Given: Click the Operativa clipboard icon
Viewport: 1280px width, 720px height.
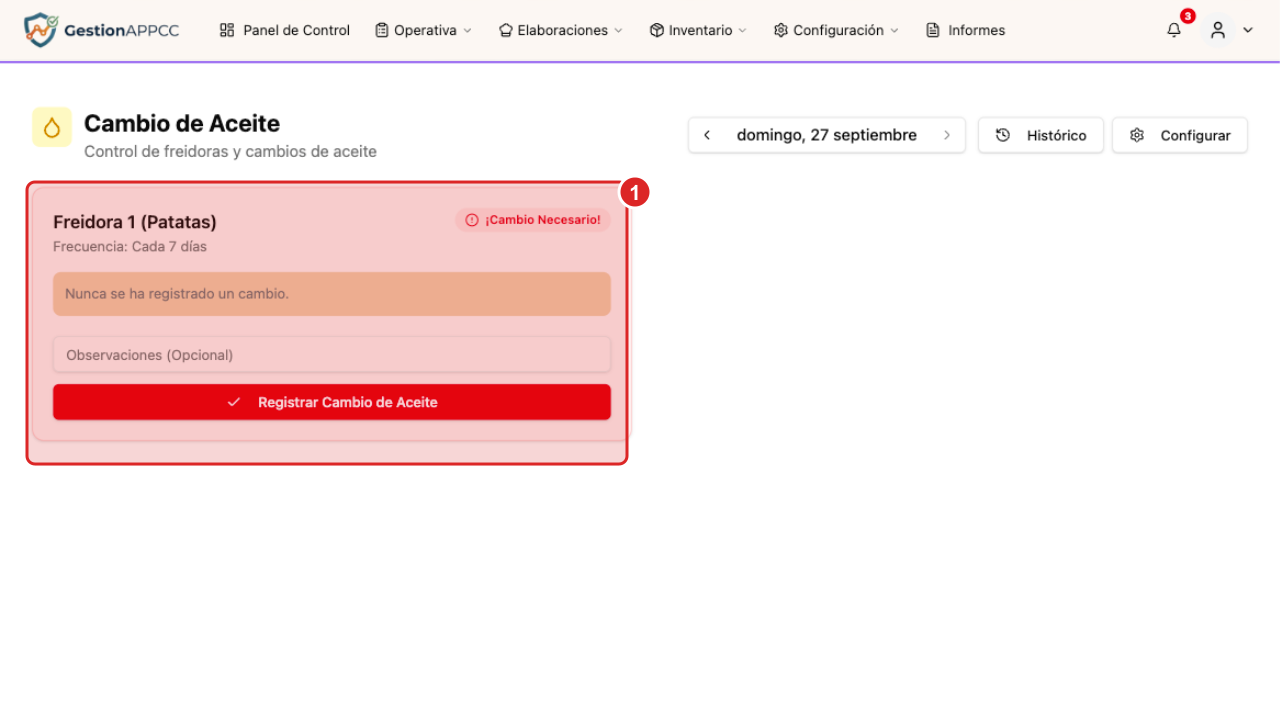Looking at the screenshot, I should [x=382, y=30].
